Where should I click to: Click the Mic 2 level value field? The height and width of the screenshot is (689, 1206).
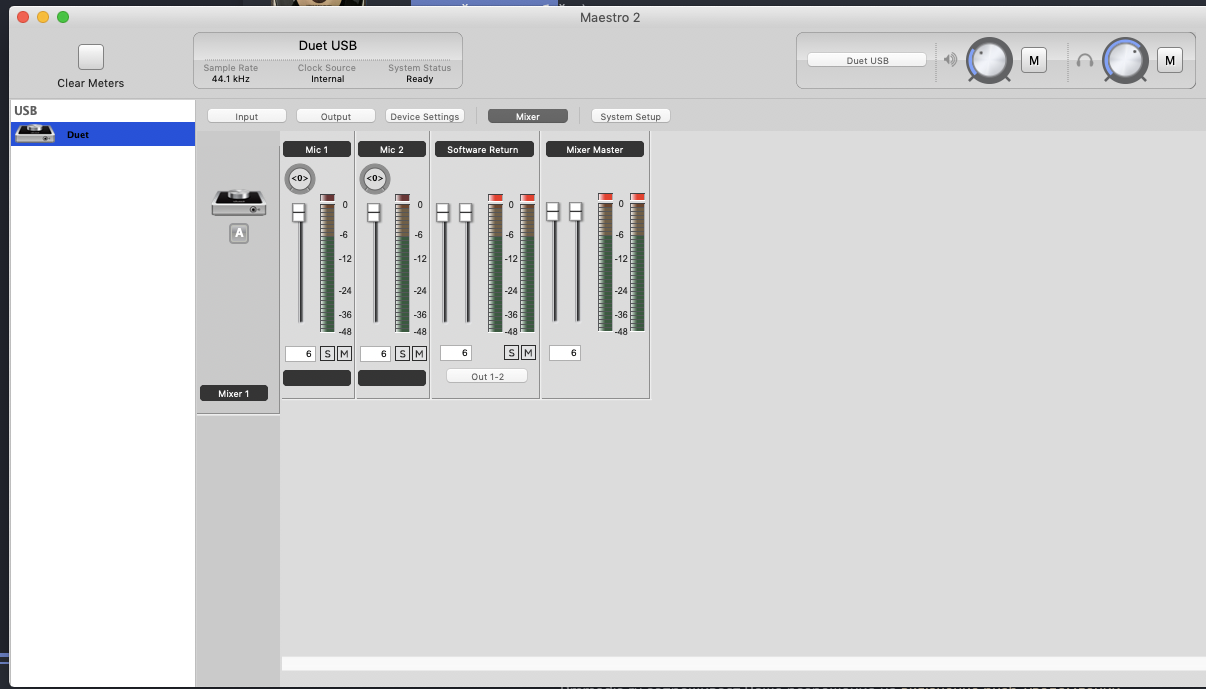click(x=375, y=353)
